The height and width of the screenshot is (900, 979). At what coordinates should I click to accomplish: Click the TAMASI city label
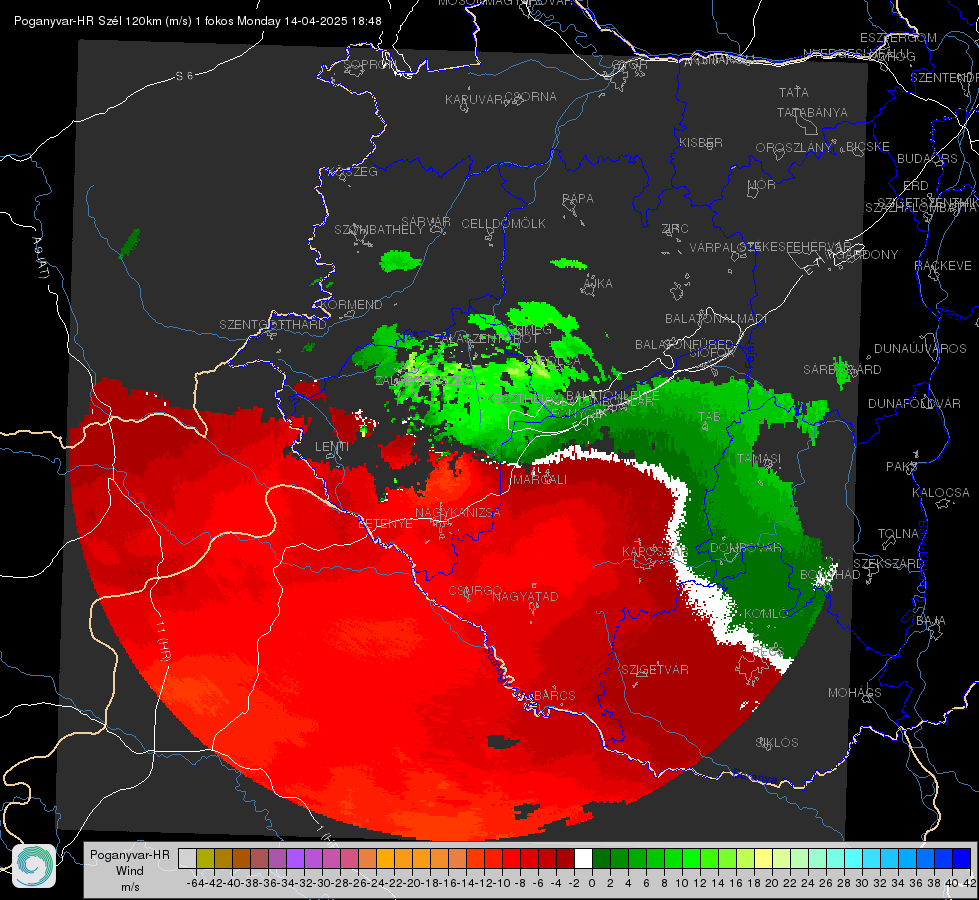click(x=759, y=458)
